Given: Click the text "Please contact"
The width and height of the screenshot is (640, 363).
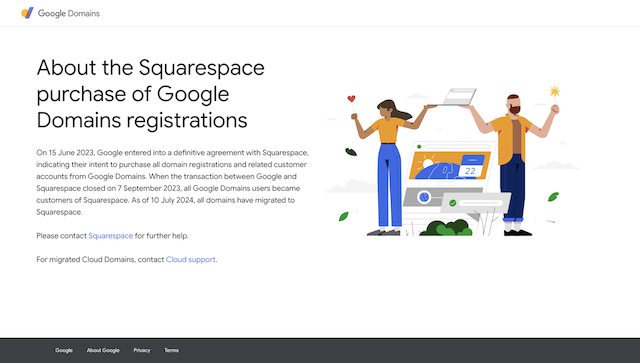Looking at the screenshot, I should pos(62,236).
